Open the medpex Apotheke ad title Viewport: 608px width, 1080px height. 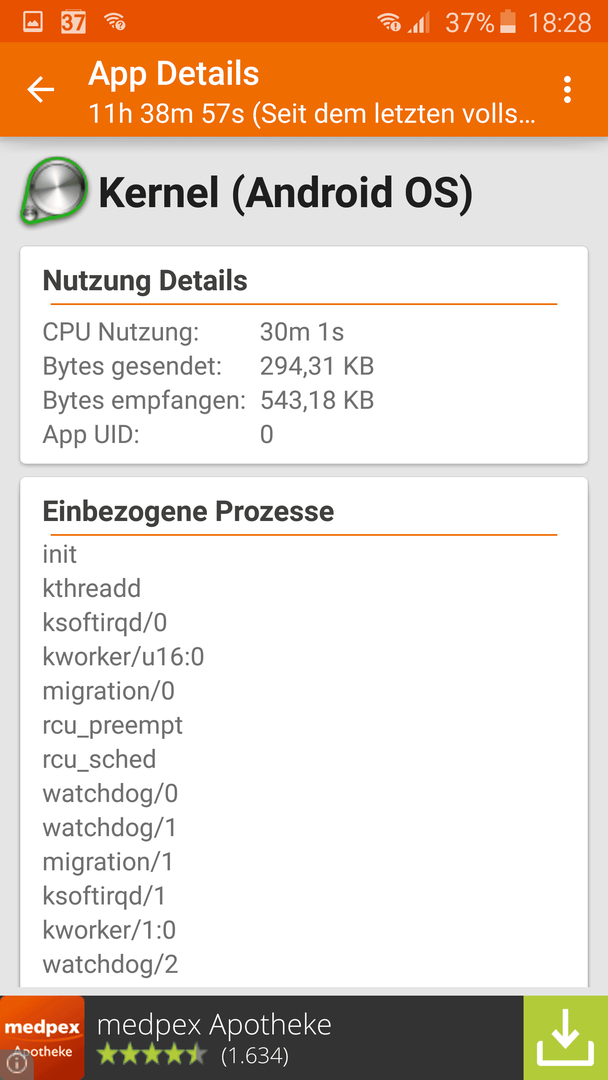point(214,1025)
